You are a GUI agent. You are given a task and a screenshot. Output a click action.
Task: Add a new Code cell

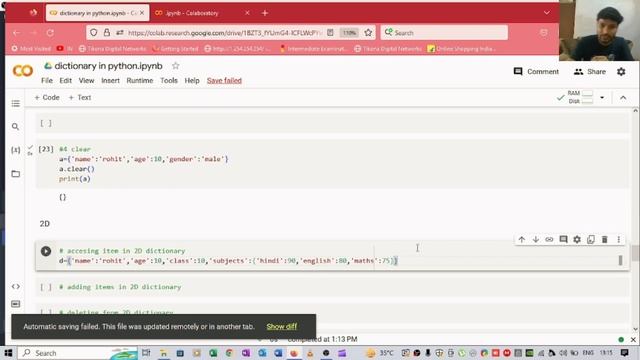(47, 98)
